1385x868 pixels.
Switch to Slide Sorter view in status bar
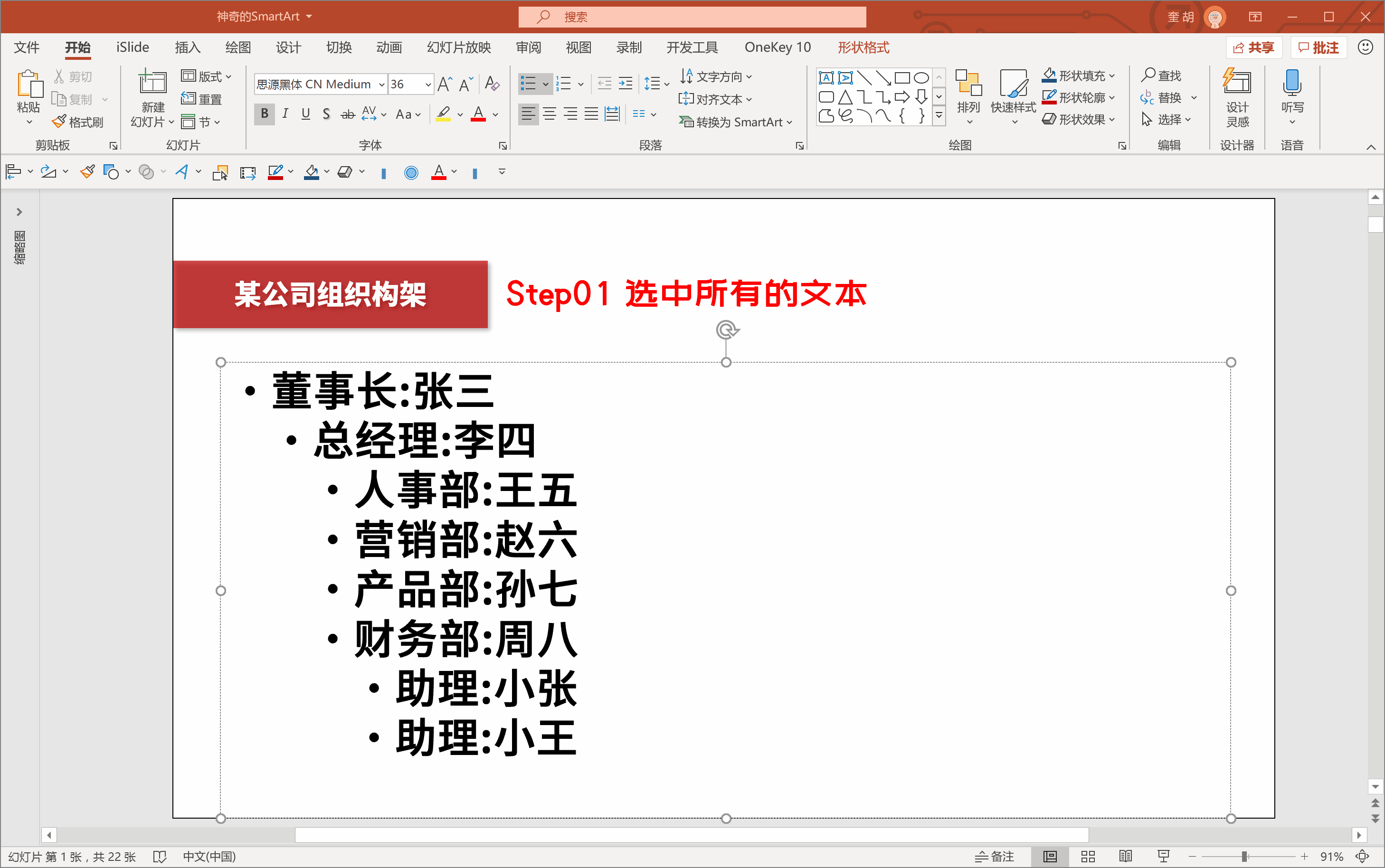(1088, 857)
